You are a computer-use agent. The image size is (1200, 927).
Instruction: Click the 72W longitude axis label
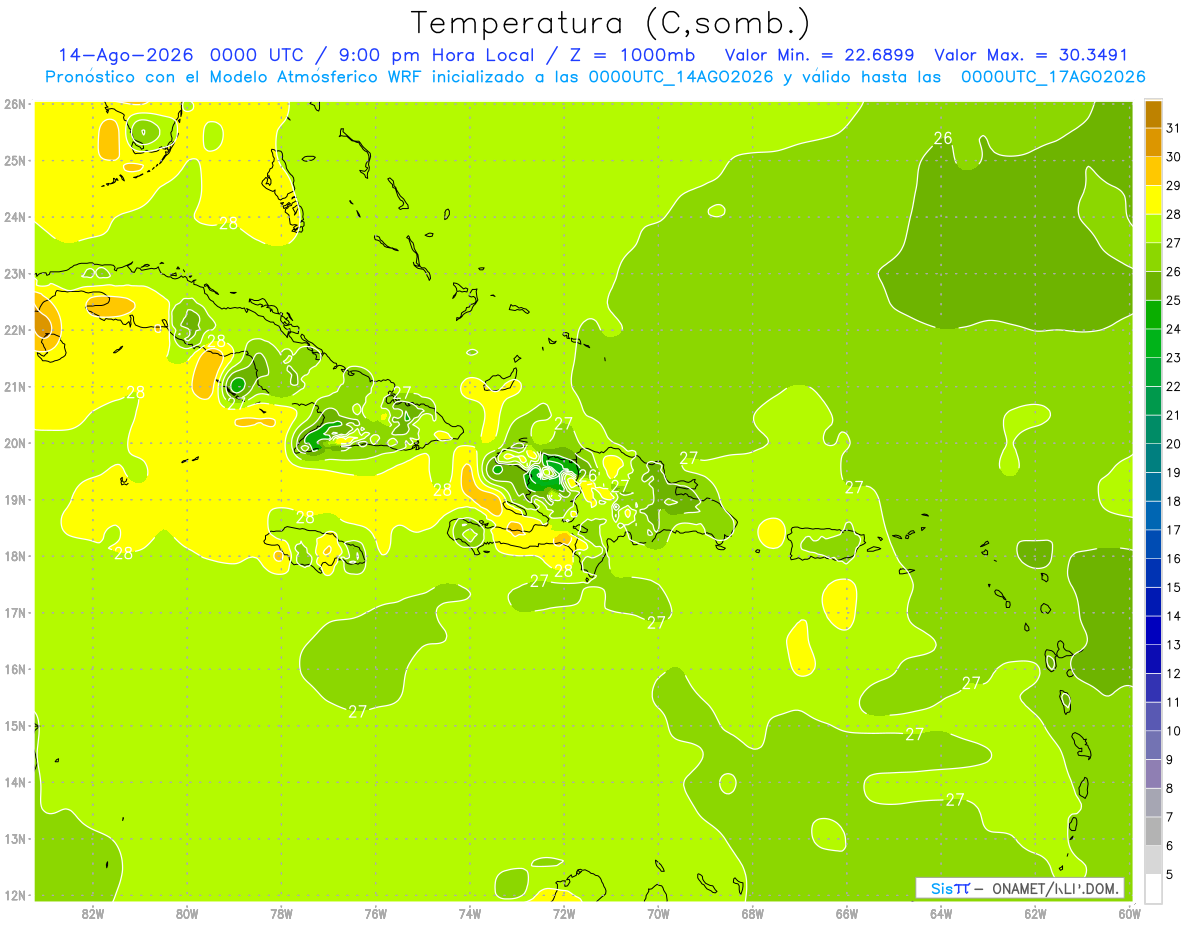pyautogui.click(x=564, y=913)
